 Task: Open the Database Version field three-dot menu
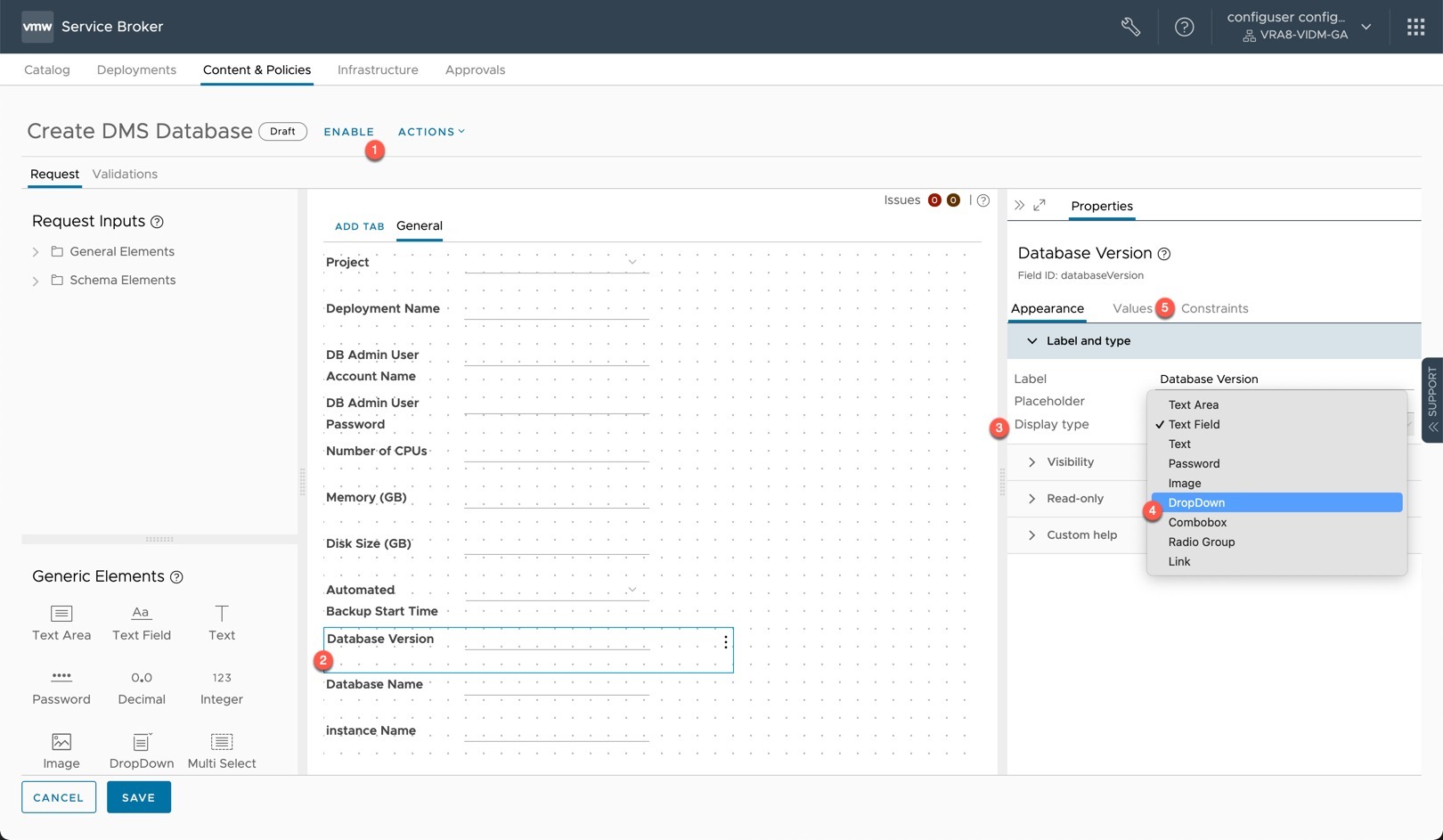click(726, 642)
